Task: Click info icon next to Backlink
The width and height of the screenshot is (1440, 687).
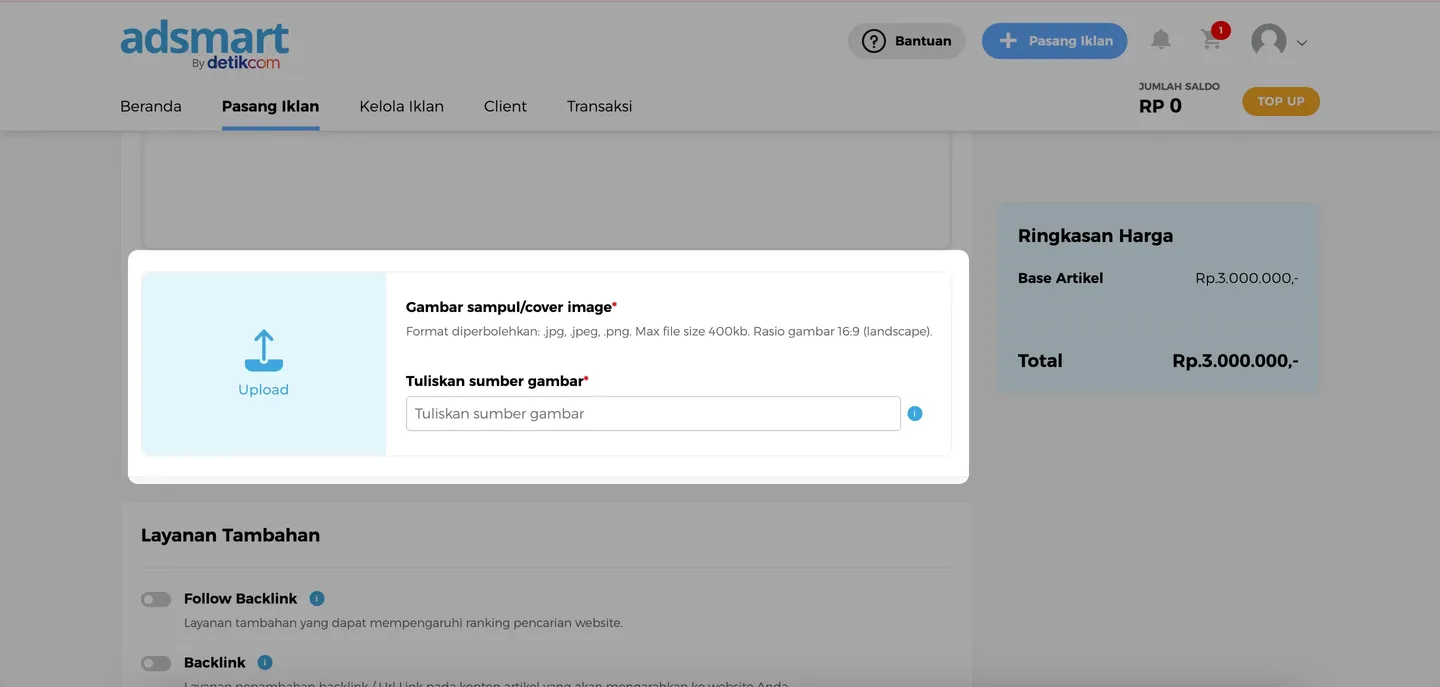Action: tap(265, 662)
